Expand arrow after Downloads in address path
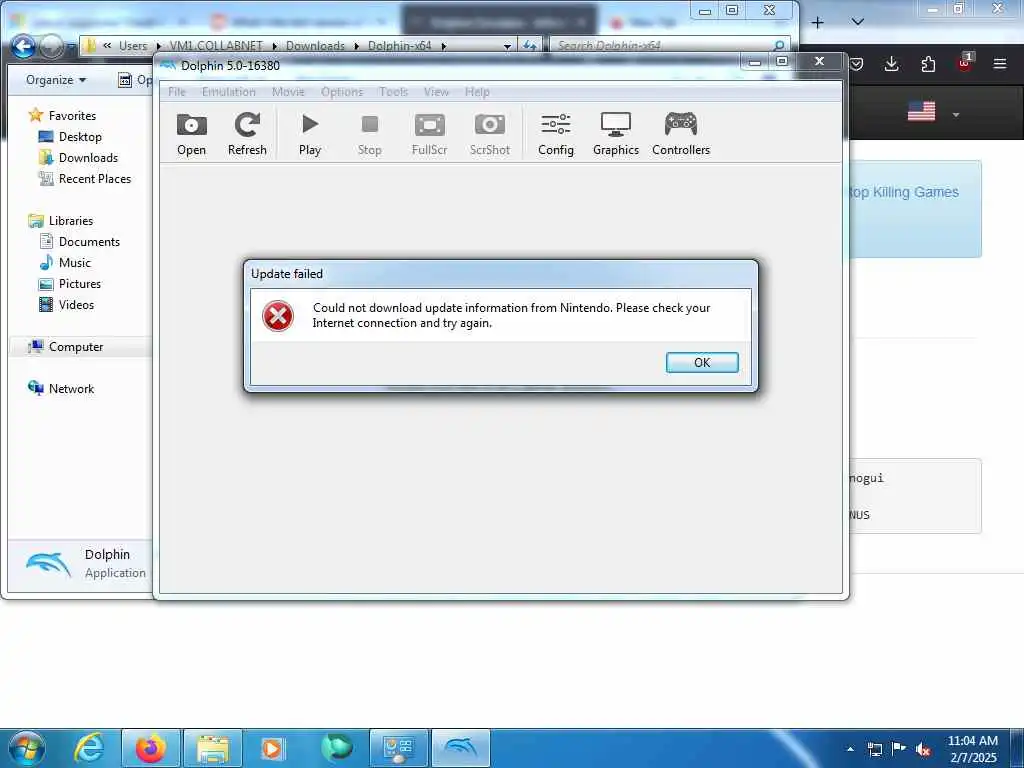This screenshot has width=1024, height=768. [357, 46]
